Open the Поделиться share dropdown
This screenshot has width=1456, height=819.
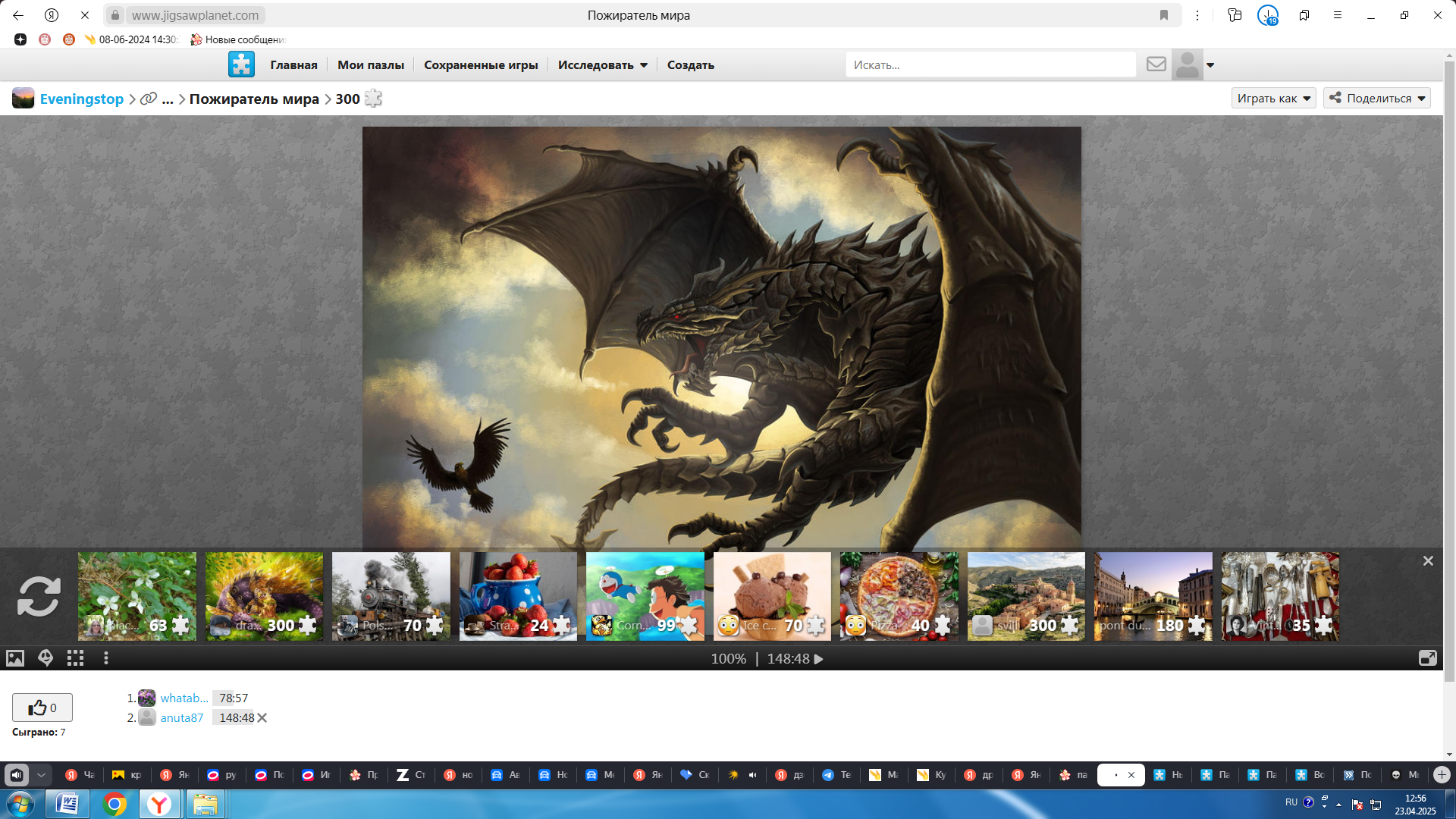pyautogui.click(x=1376, y=99)
